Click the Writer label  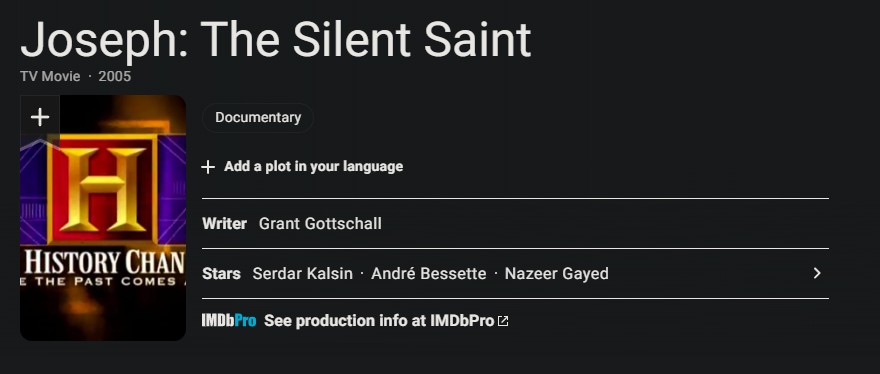coord(224,224)
